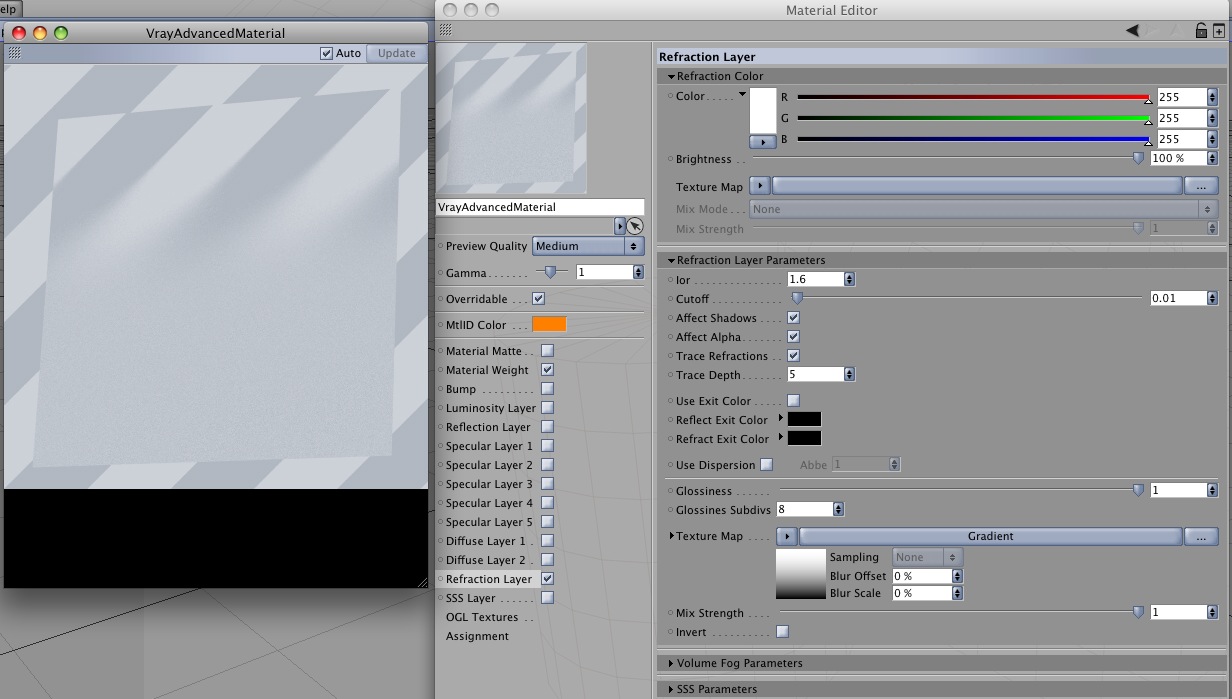Open the color mode arrow beside Color label

click(743, 94)
